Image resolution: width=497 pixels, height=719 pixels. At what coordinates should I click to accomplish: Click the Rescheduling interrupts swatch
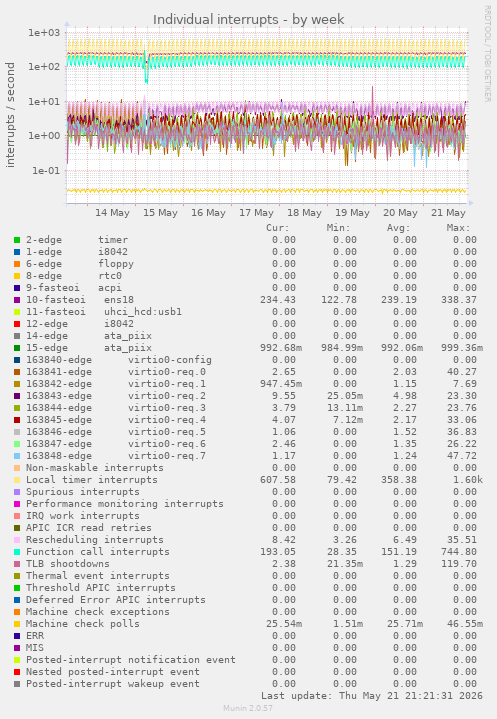point(17,540)
